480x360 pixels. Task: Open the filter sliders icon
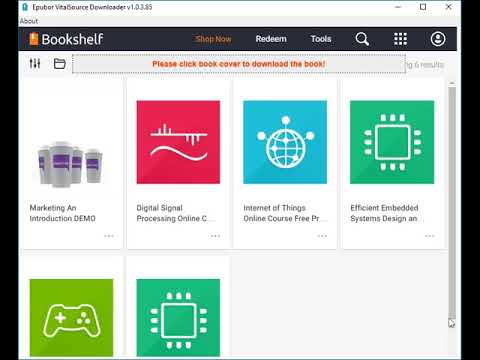coord(35,63)
